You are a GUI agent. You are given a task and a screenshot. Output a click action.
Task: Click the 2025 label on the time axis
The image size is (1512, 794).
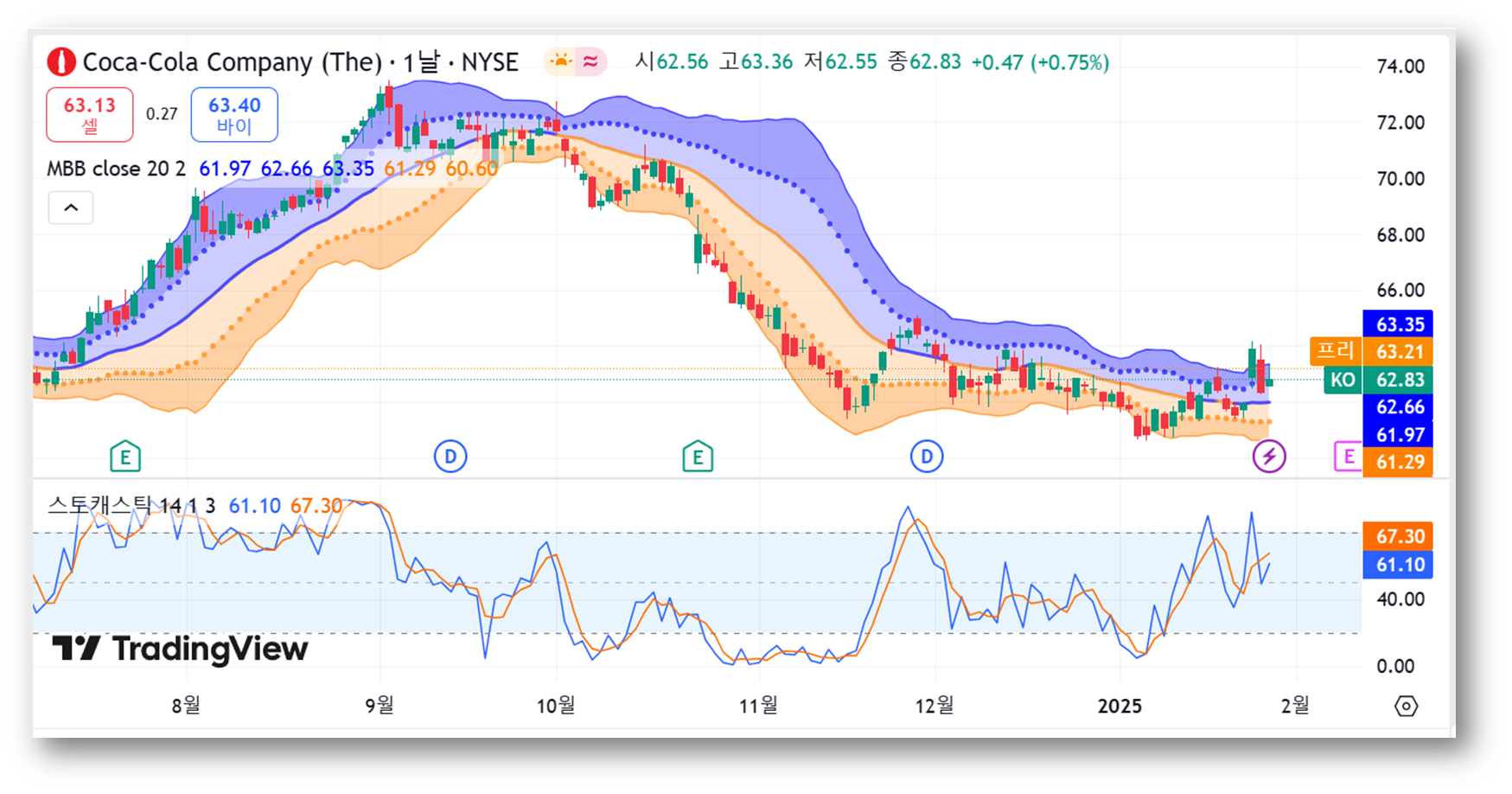[x=1120, y=707]
